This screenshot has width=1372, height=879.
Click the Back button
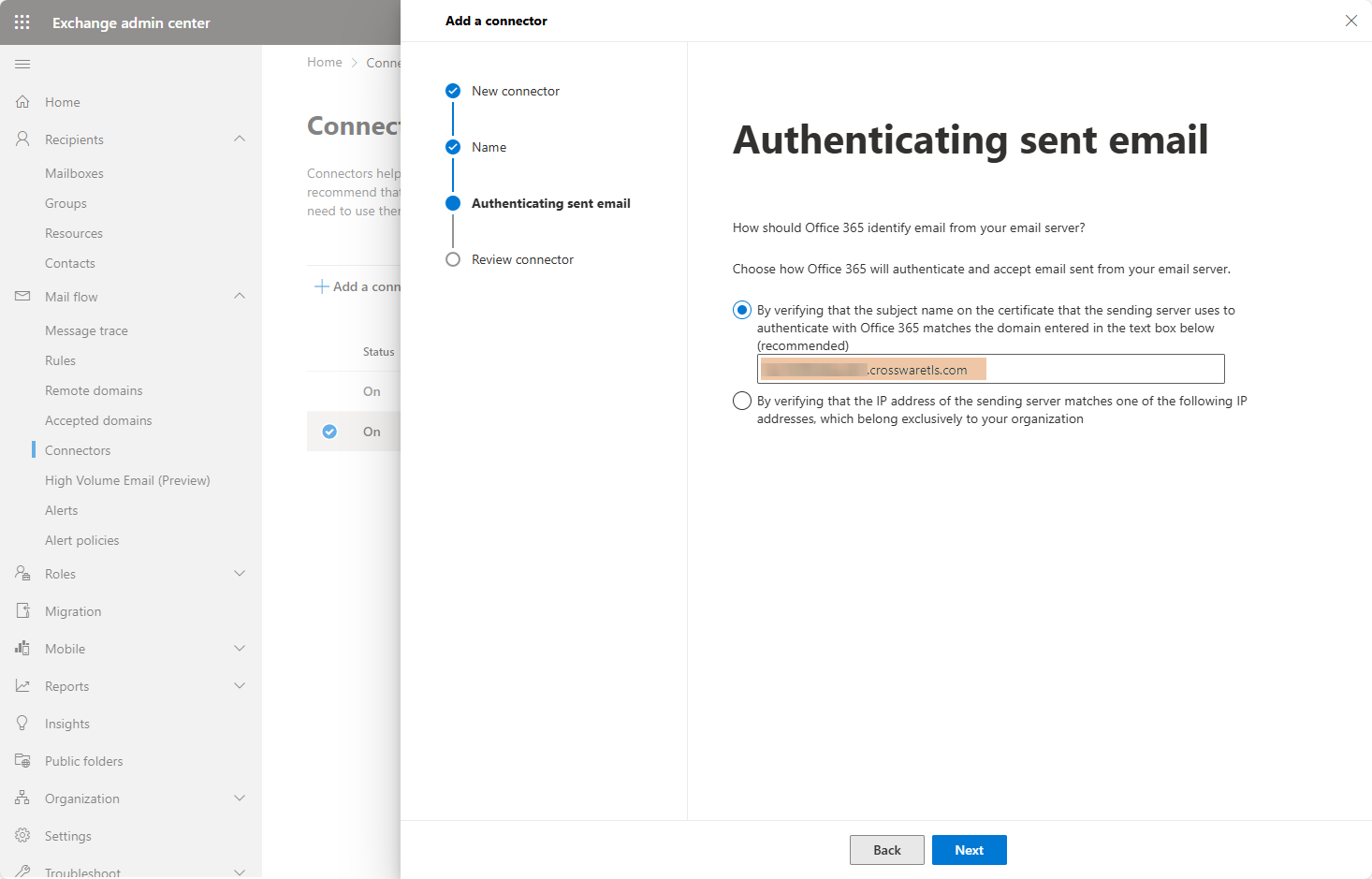[886, 850]
